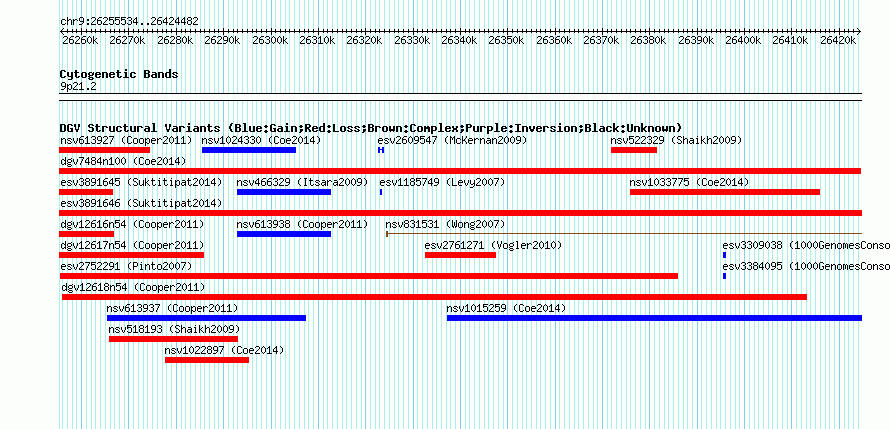Select the nsv522329 (Shaikh2009) red bar

[633, 150]
